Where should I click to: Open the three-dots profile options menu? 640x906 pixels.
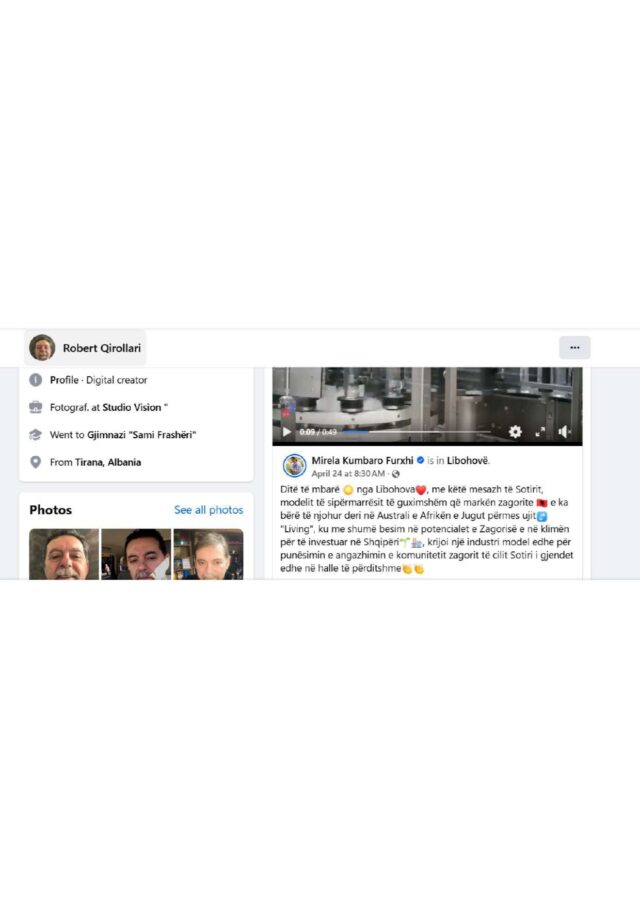tap(575, 348)
